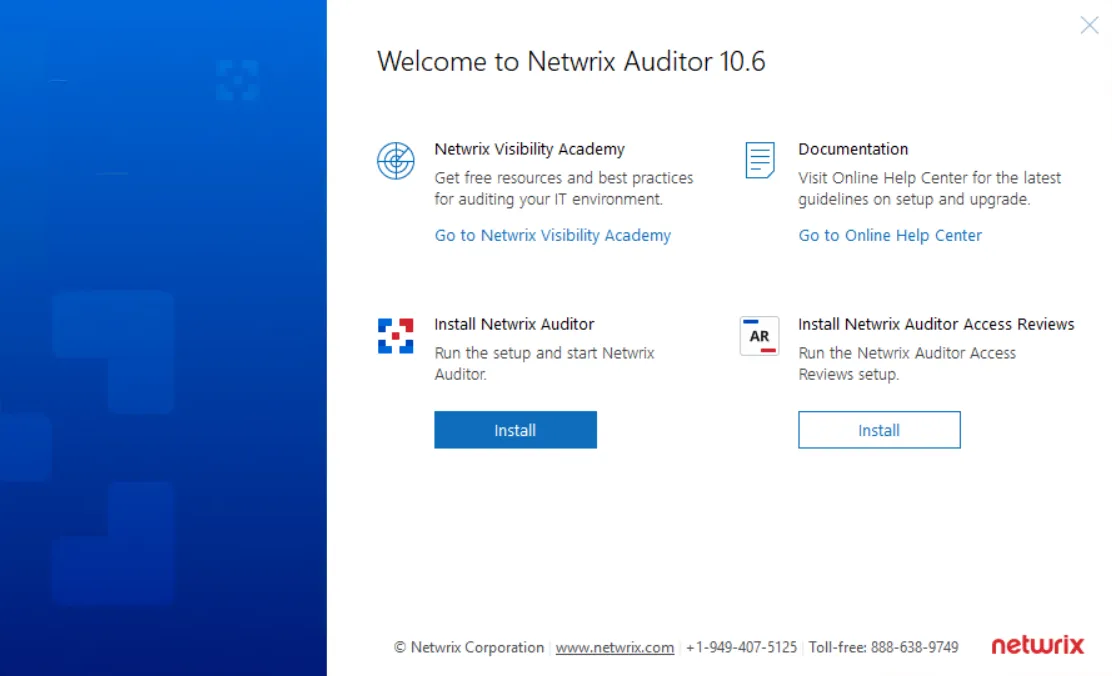Click the Netwrix Auditor red-blue squares icon
The width and height of the screenshot is (1112, 676).
[396, 336]
